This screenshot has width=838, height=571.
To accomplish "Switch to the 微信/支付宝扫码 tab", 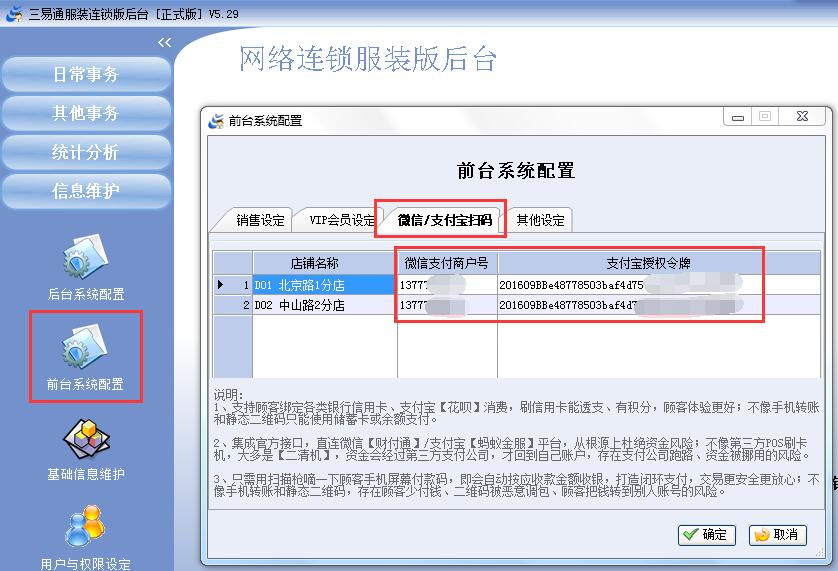I will click(444, 220).
